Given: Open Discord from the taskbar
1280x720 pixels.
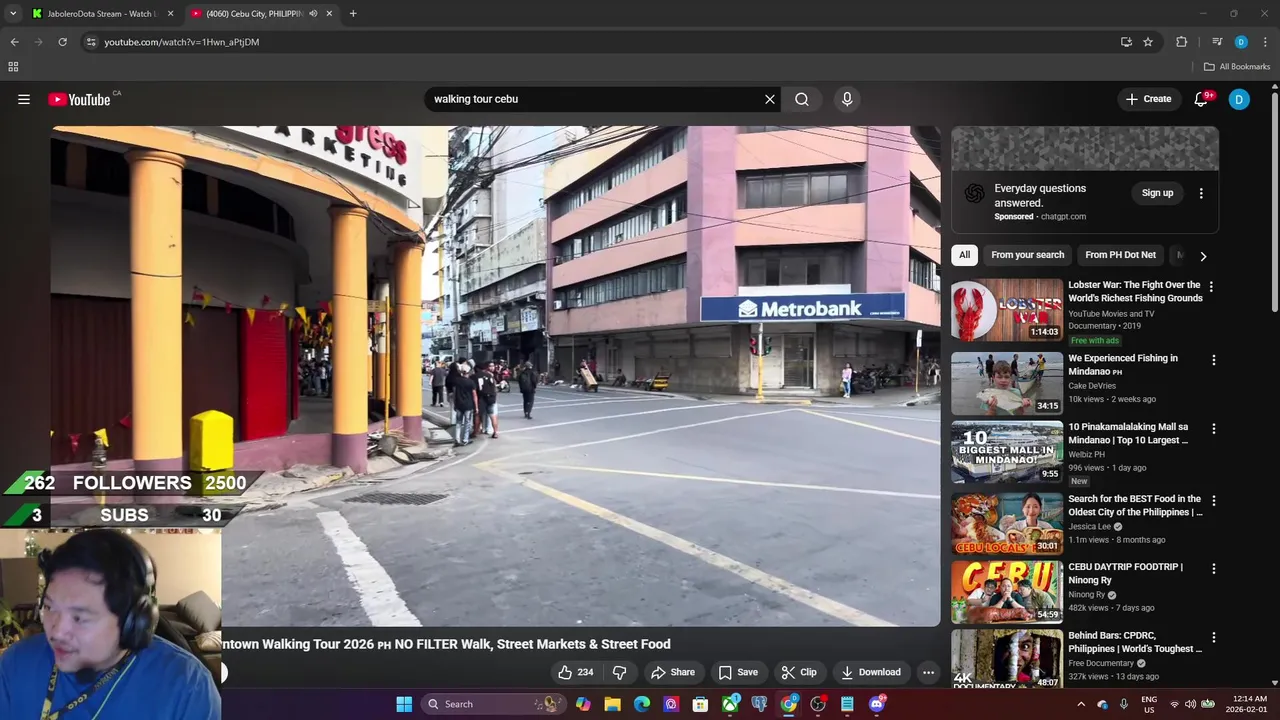Looking at the screenshot, I should [877, 704].
